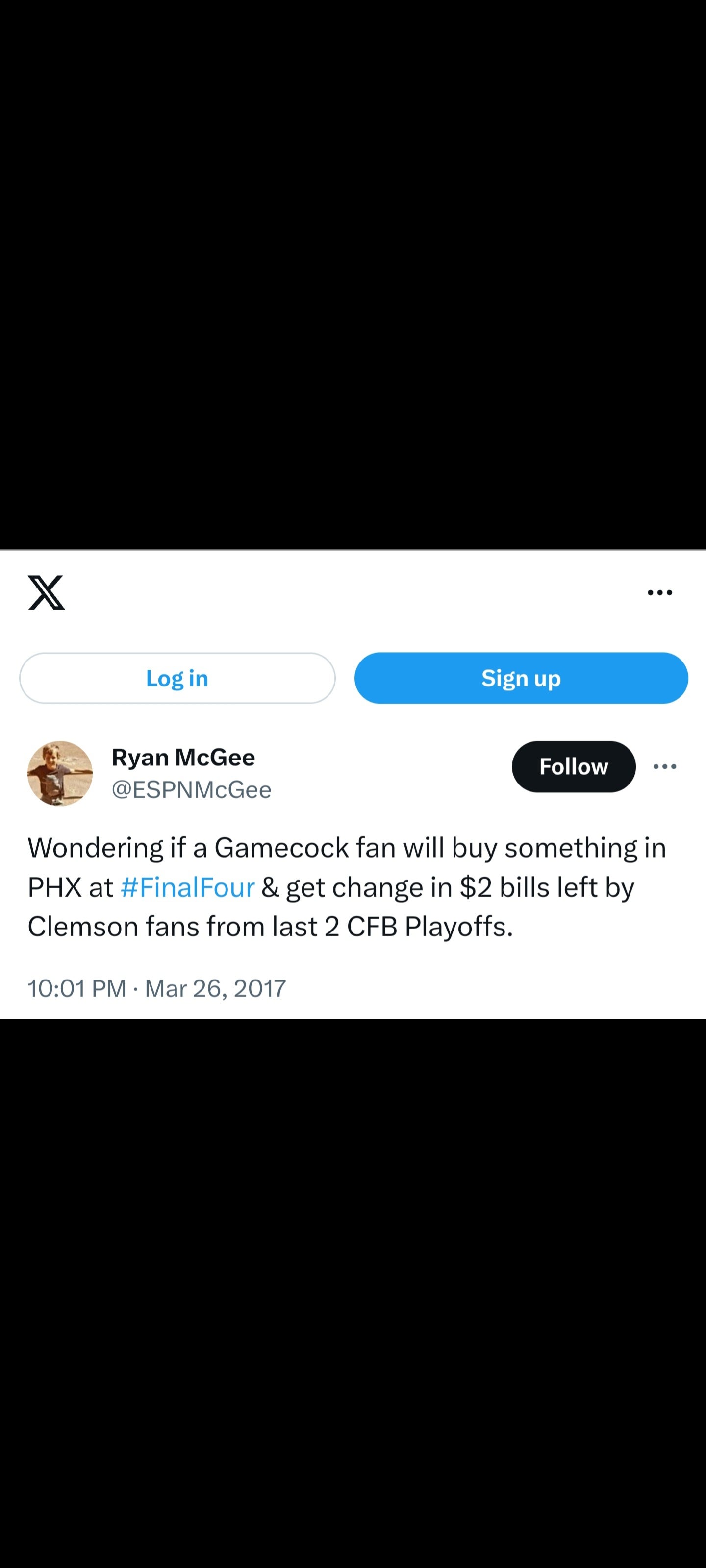This screenshot has height=1568, width=706.
Task: Click the black area below the tweet
Action: click(x=353, y=1294)
